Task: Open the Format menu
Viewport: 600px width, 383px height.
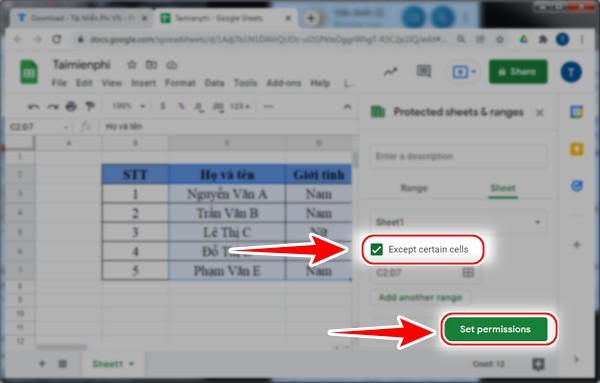Action: click(180, 83)
